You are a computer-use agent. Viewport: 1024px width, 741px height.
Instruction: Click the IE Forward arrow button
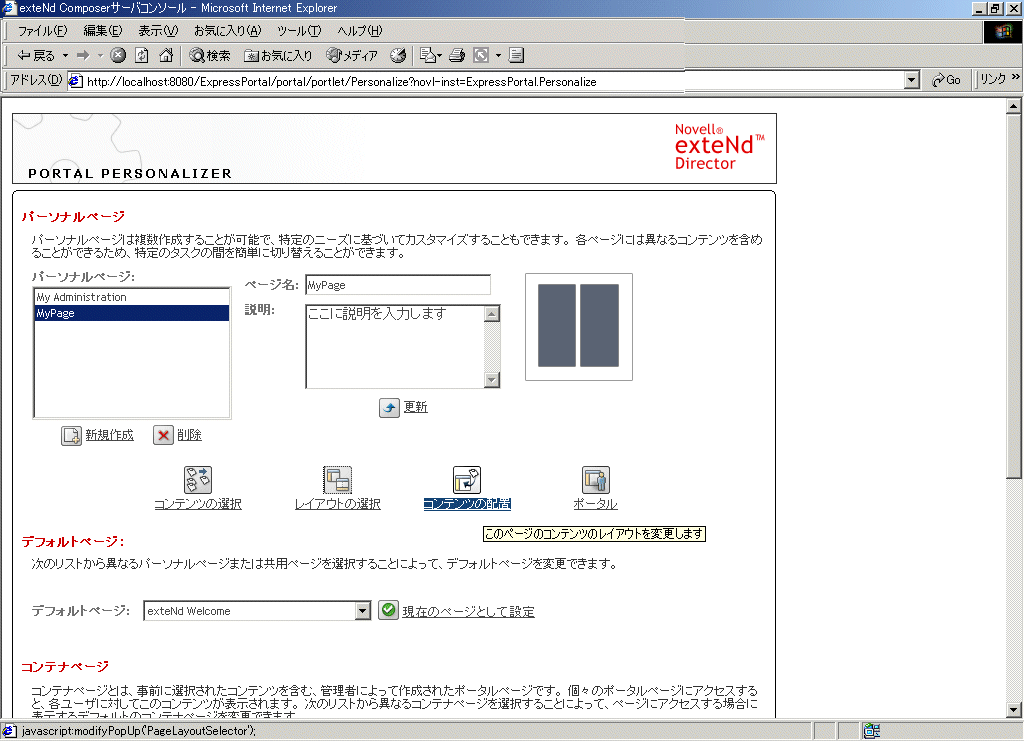pyautogui.click(x=83, y=55)
